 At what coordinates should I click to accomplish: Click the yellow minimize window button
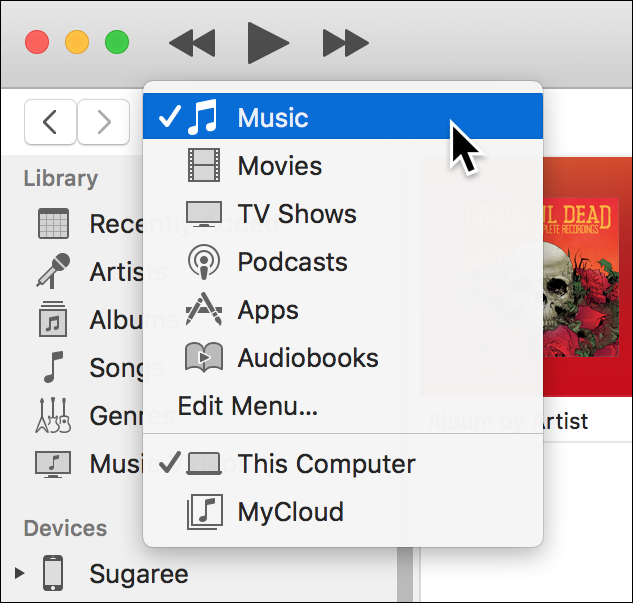(x=77, y=42)
